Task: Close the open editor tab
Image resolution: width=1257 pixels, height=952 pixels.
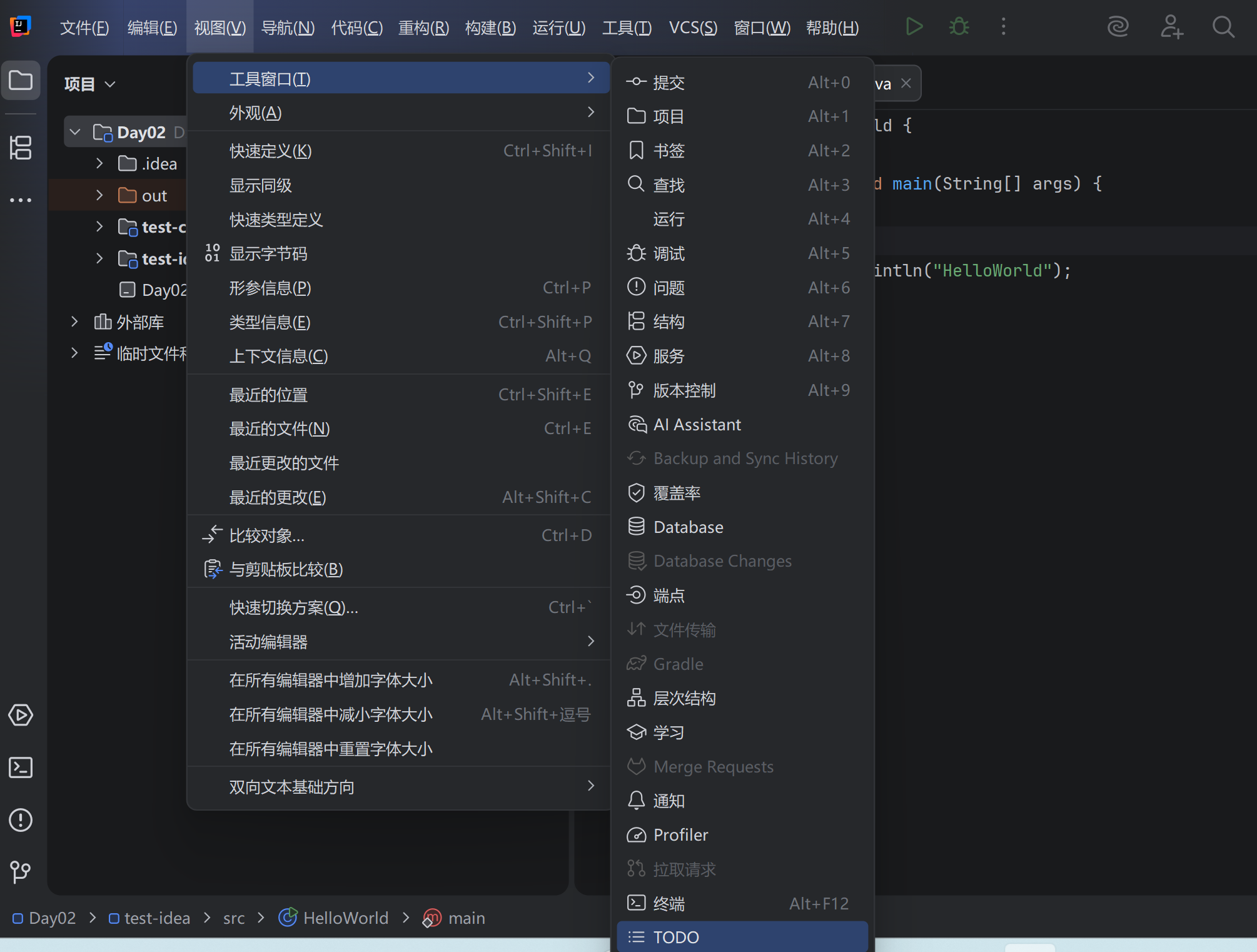Action: [x=906, y=84]
